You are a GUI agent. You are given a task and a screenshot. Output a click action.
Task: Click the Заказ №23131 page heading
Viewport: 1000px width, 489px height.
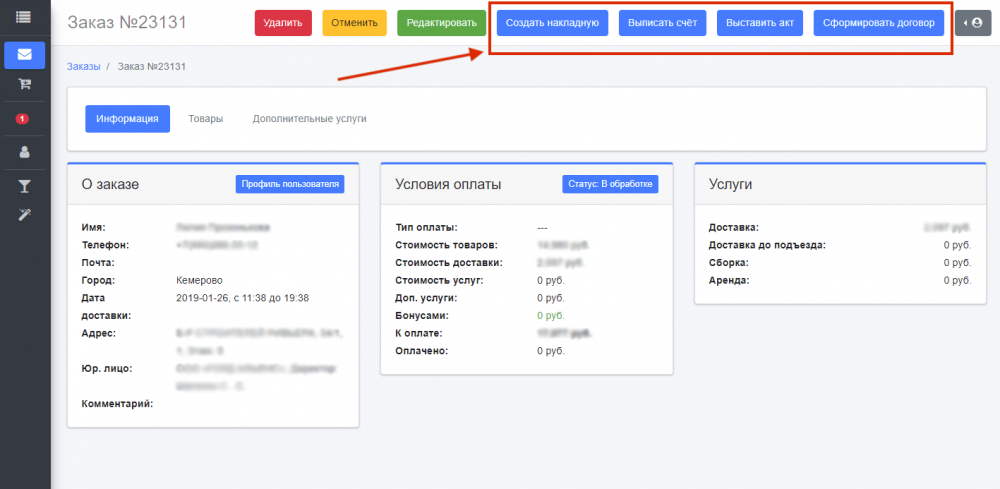[x=127, y=22]
